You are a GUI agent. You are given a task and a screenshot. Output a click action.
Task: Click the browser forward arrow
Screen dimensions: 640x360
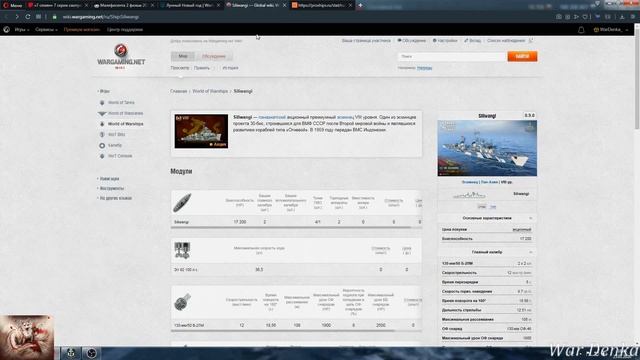(x=17, y=17)
